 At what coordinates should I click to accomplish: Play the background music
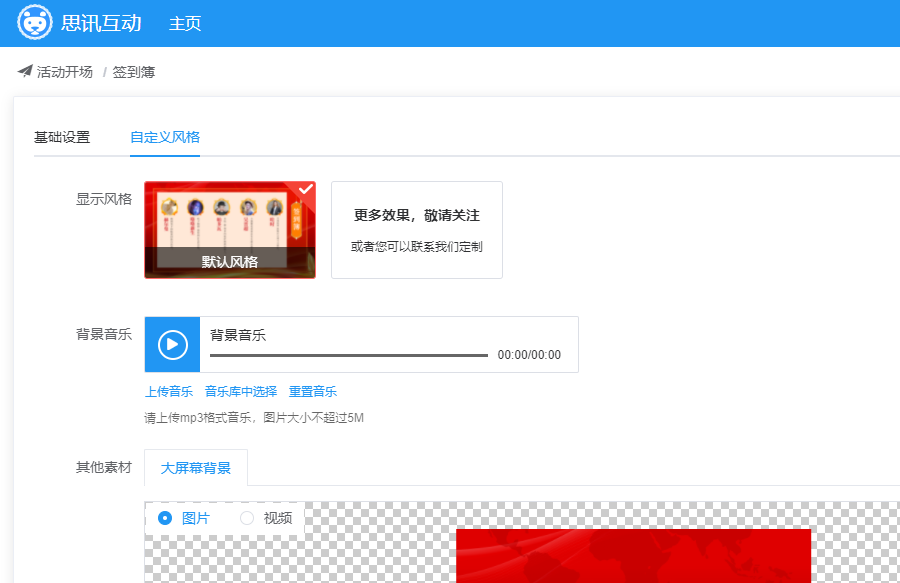(x=172, y=344)
